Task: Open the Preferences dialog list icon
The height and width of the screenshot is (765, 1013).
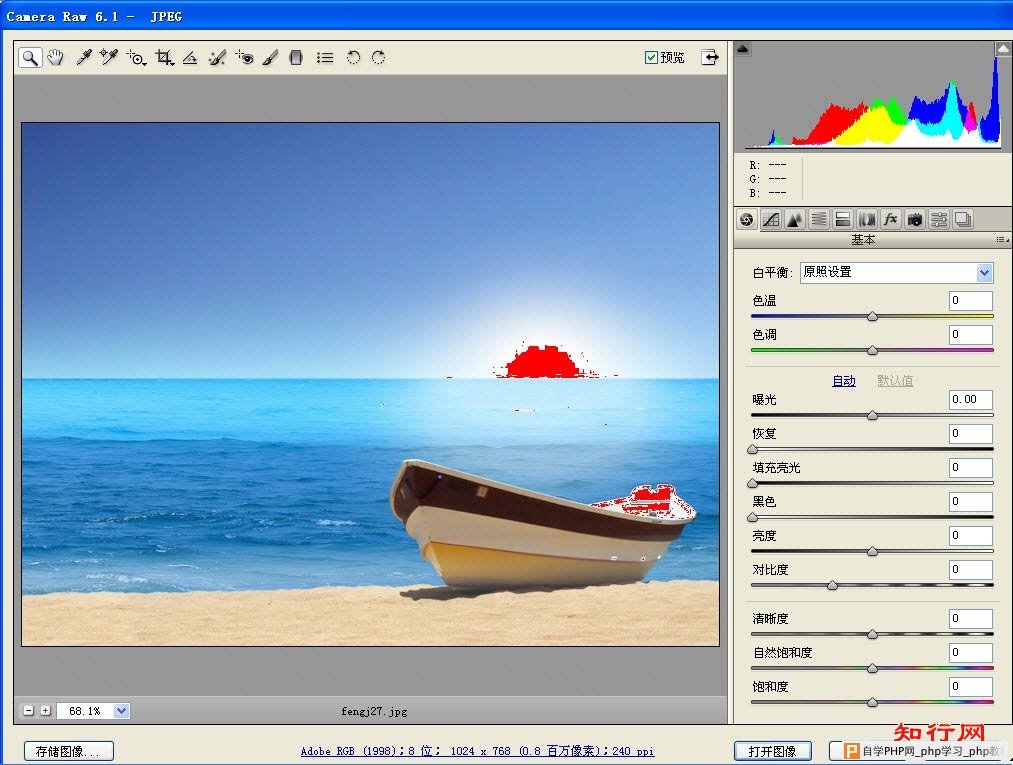Action: [x=325, y=58]
